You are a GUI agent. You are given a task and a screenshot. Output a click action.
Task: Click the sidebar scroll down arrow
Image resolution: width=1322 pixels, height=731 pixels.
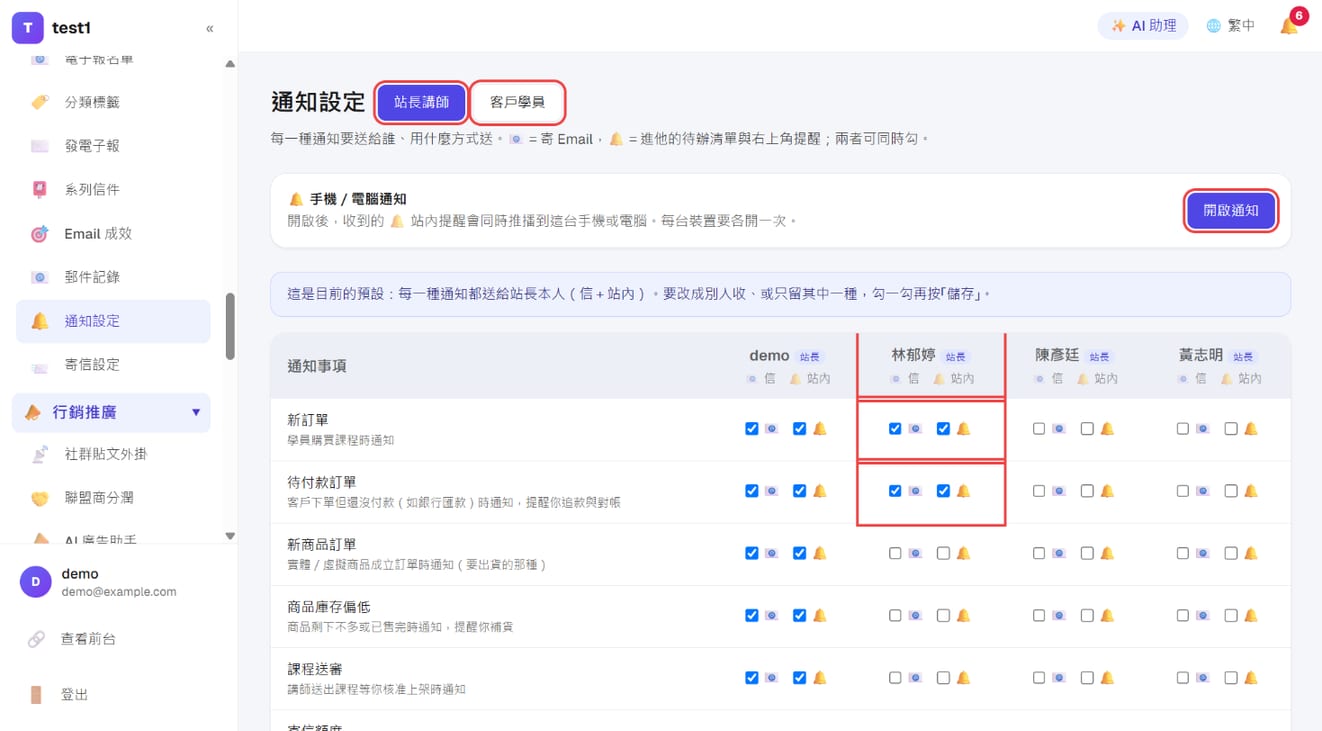click(230, 536)
